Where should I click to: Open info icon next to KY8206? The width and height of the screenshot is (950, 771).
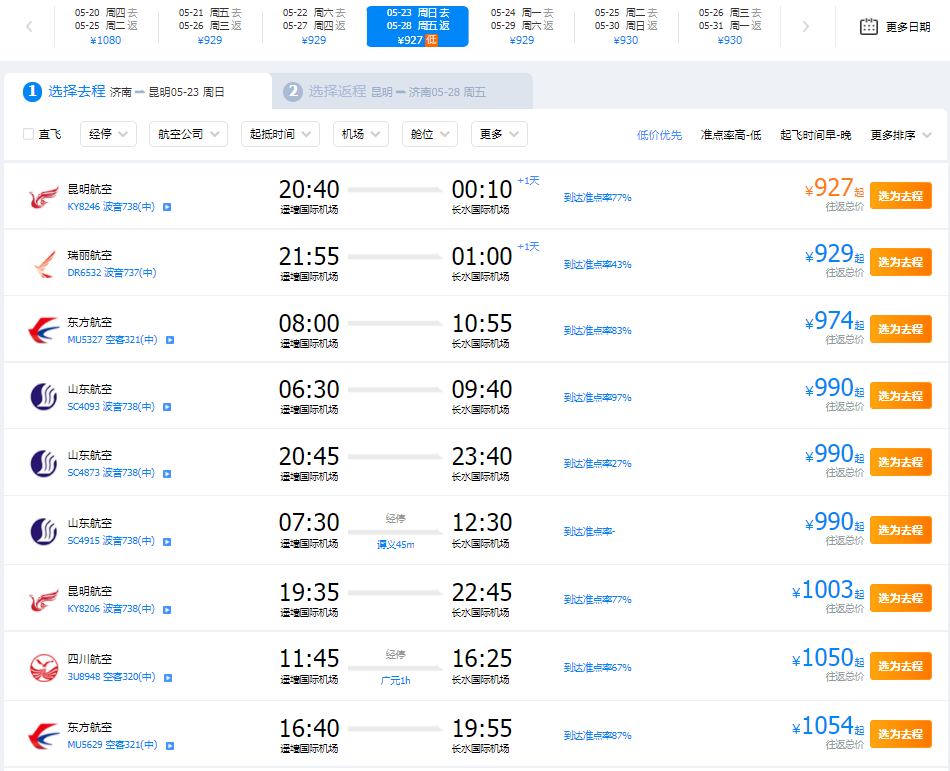(167, 609)
